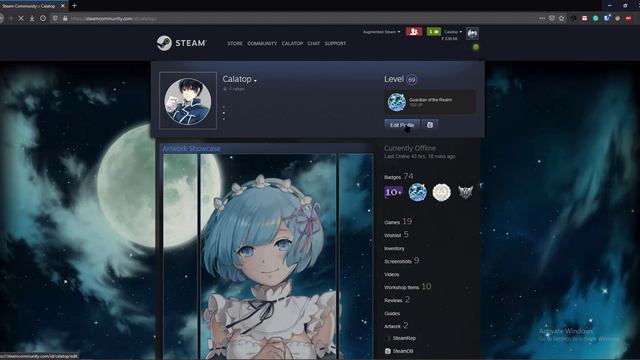Image resolution: width=640 pixels, height=360 pixels.
Task: Go to CHAT in Steam header
Action: tap(313, 43)
